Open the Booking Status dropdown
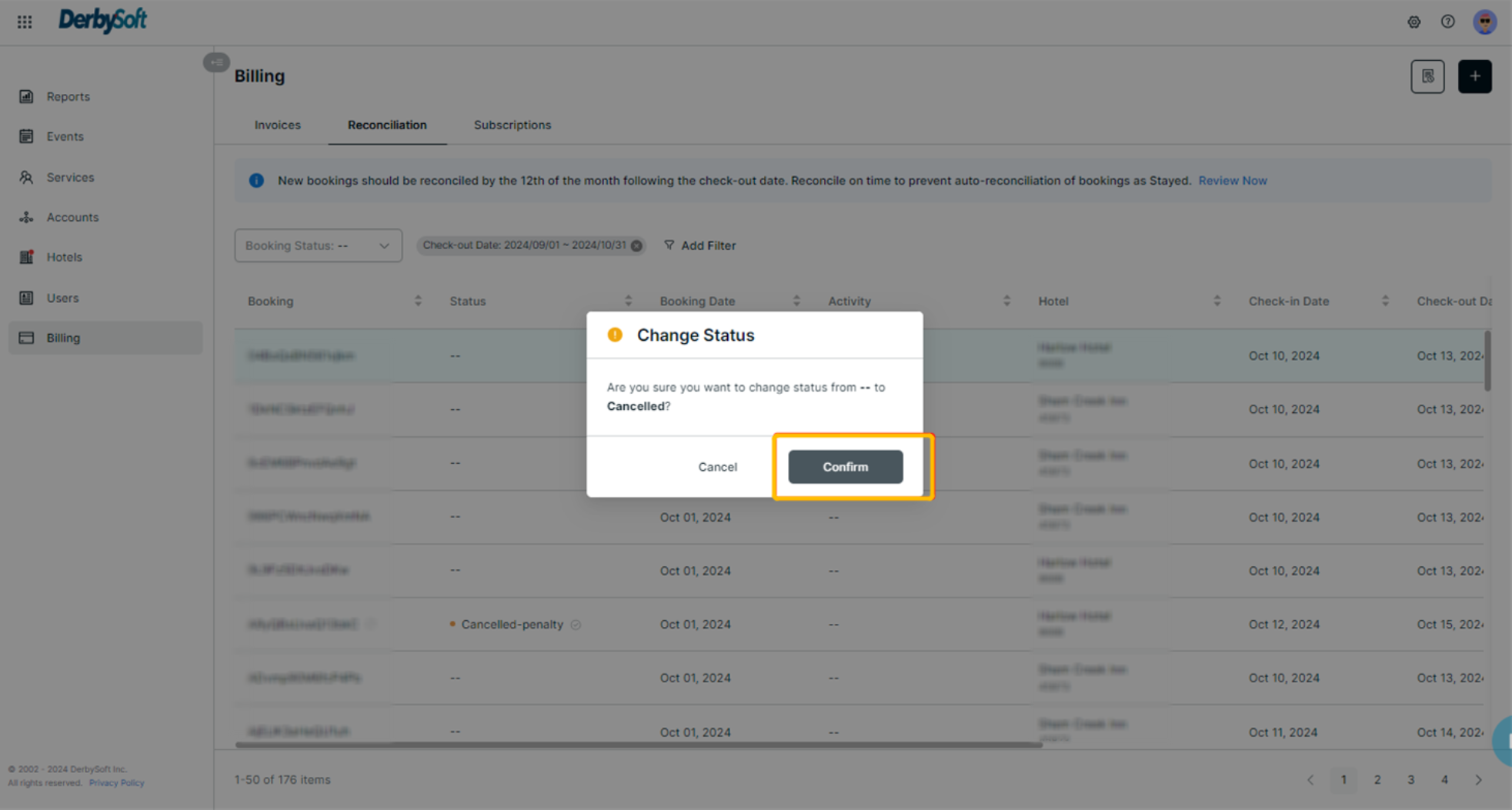 pos(318,245)
